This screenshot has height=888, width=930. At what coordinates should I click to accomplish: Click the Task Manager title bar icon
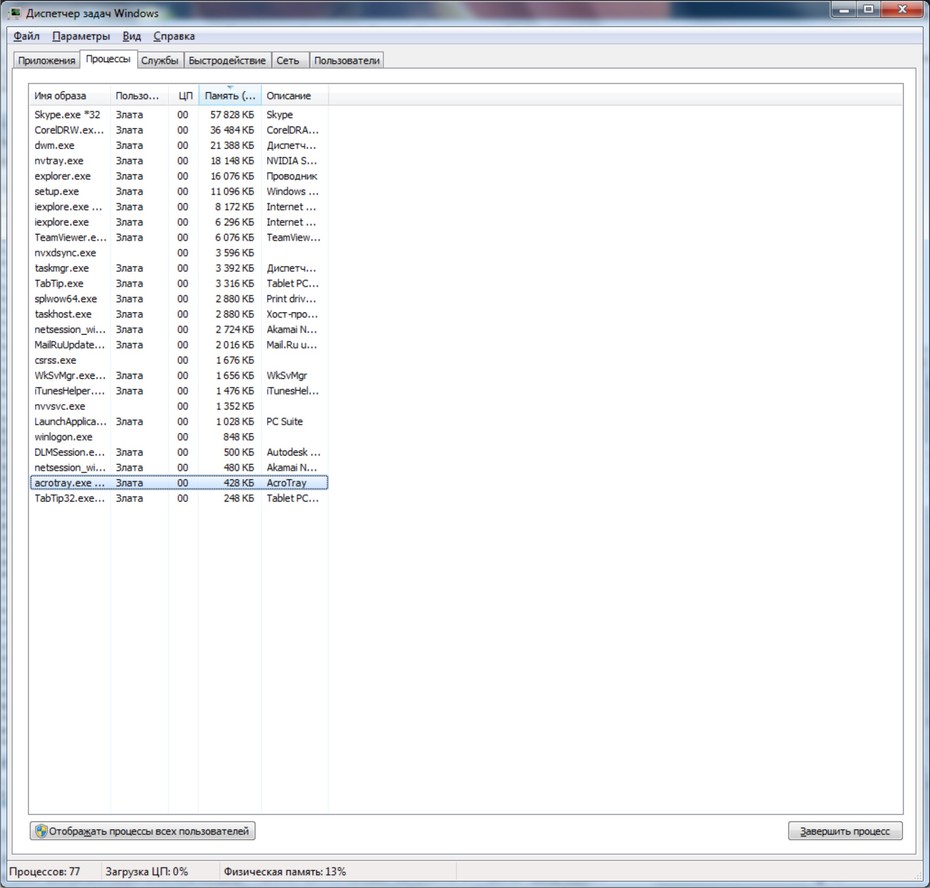click(14, 12)
